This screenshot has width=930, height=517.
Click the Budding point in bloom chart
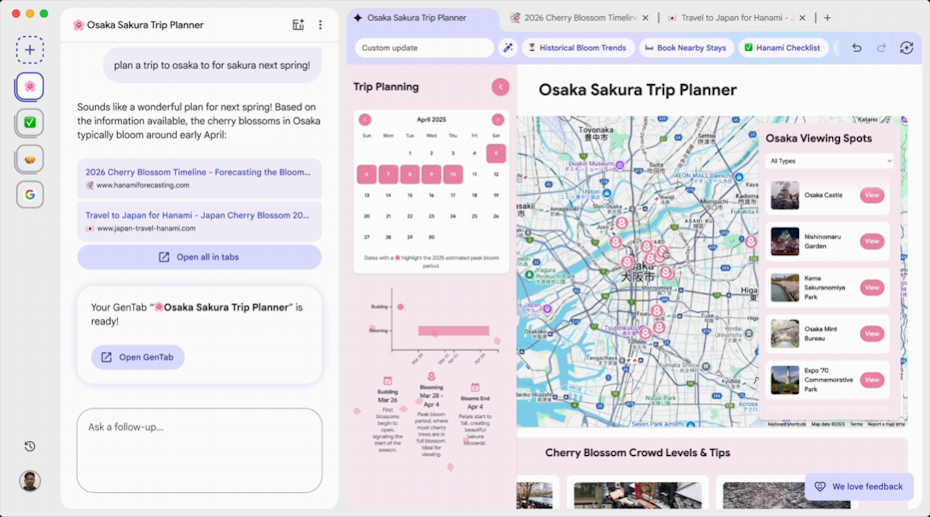400,307
